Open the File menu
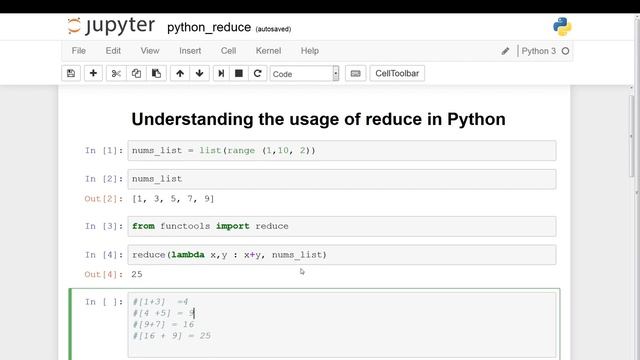Image resolution: width=640 pixels, height=360 pixels. [x=79, y=51]
